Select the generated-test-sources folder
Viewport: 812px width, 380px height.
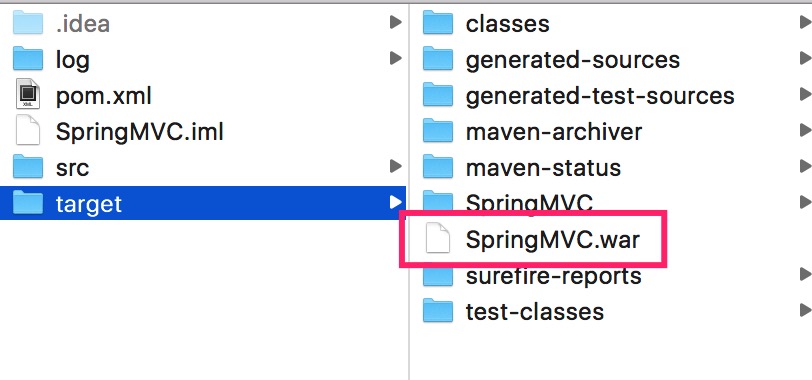600,96
